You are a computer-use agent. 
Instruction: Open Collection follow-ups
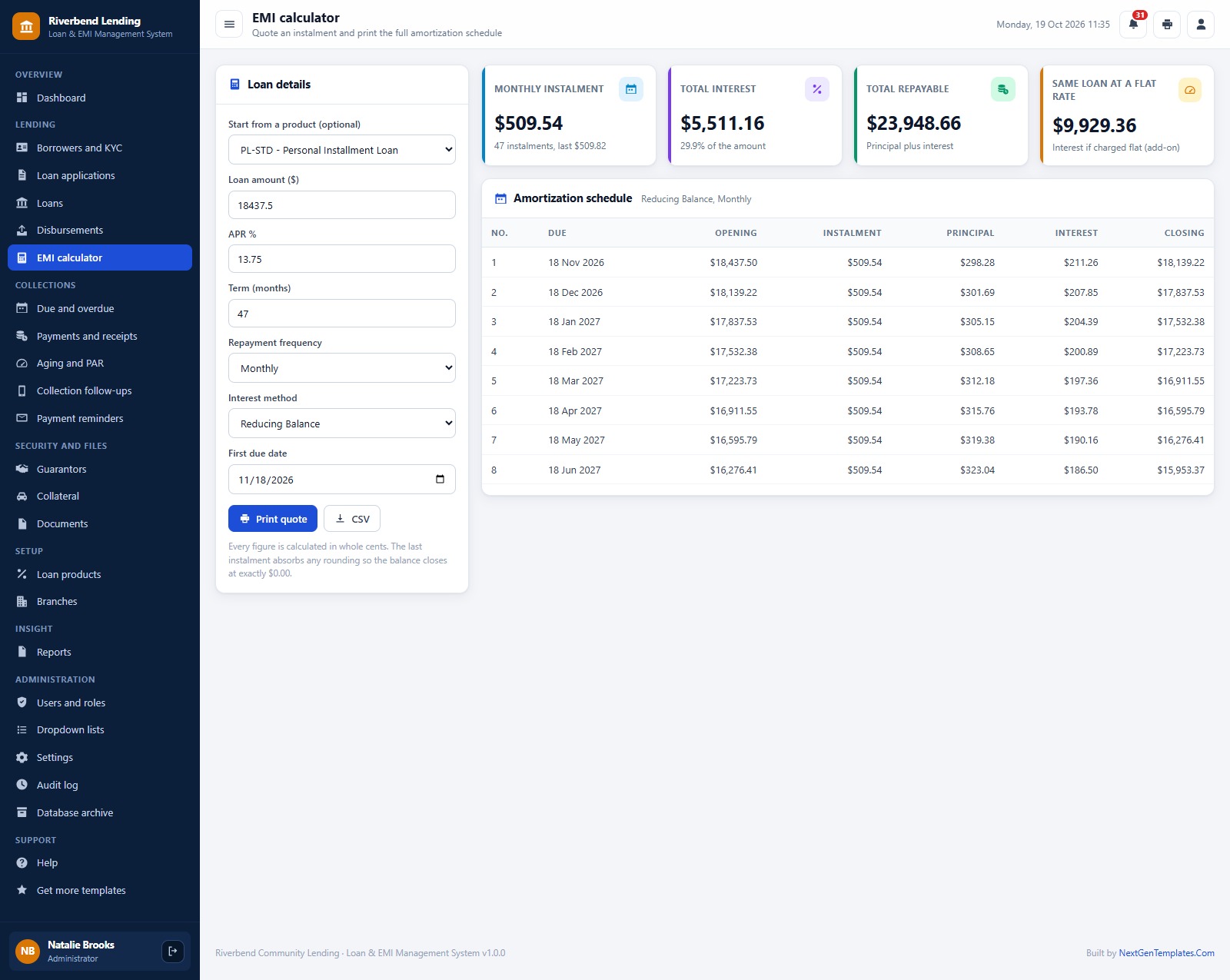pos(100,390)
